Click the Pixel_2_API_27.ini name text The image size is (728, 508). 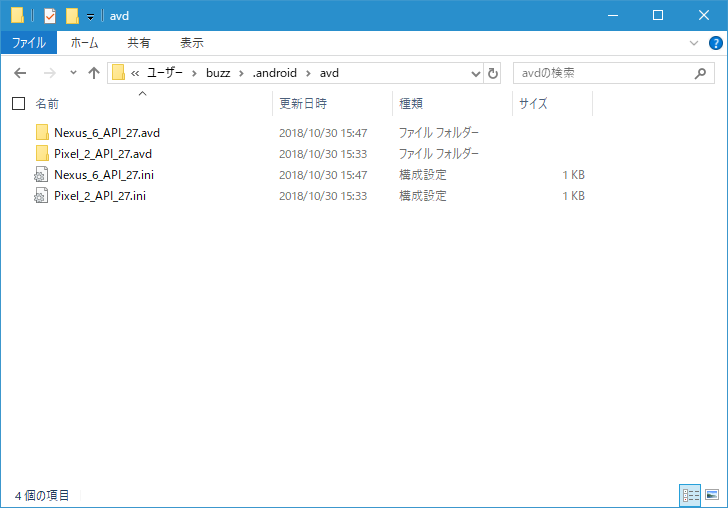tap(100, 195)
